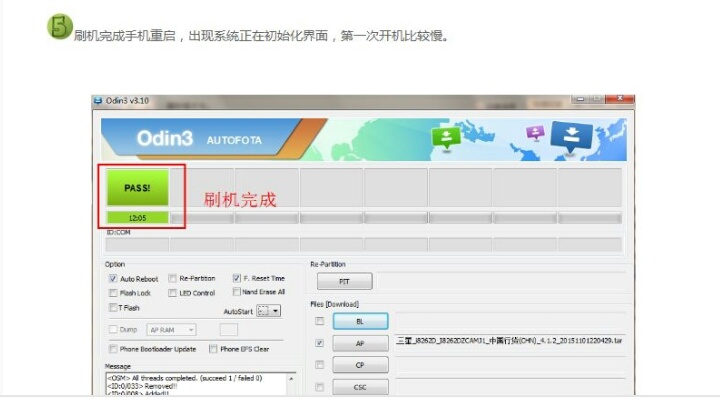Viewport: 720px width, 402px height.
Task: Check the T Flash option
Action: 113,307
